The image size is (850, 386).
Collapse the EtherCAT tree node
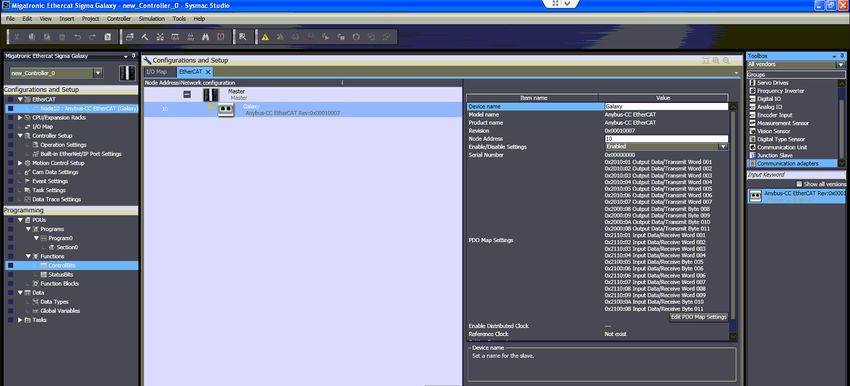click(x=20, y=100)
